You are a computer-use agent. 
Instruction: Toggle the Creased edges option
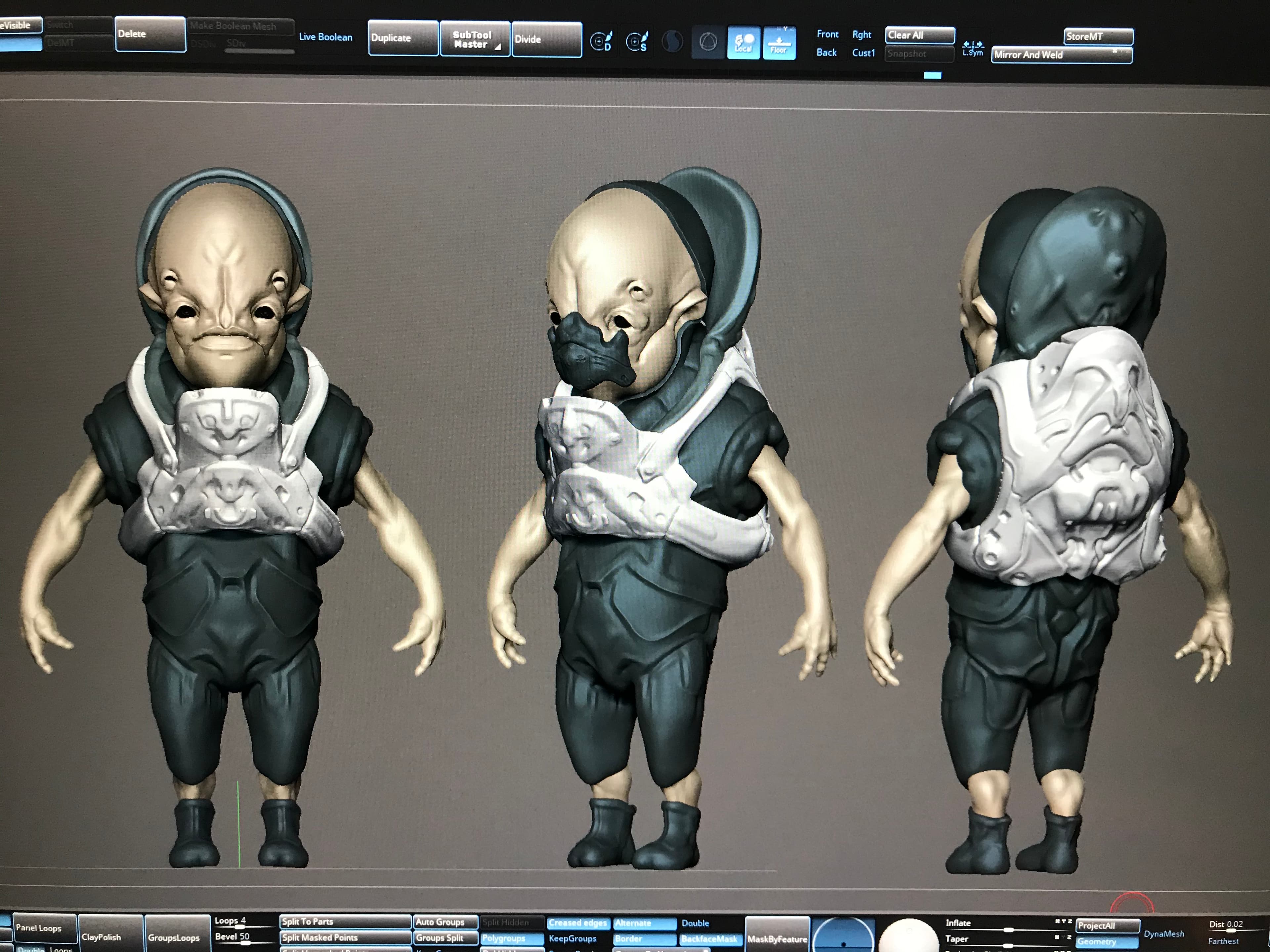pos(577,923)
